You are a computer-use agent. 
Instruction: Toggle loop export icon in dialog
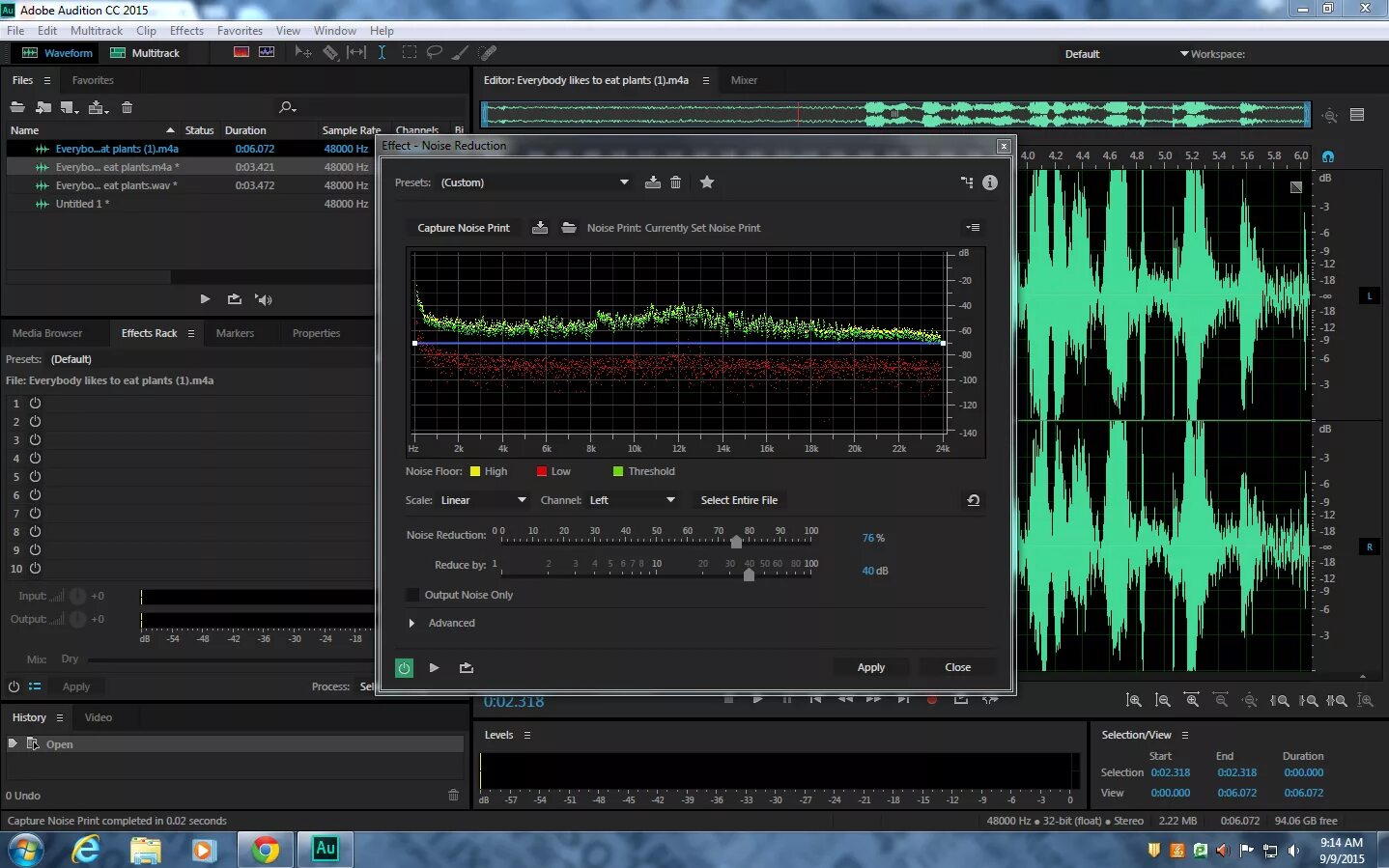point(467,667)
